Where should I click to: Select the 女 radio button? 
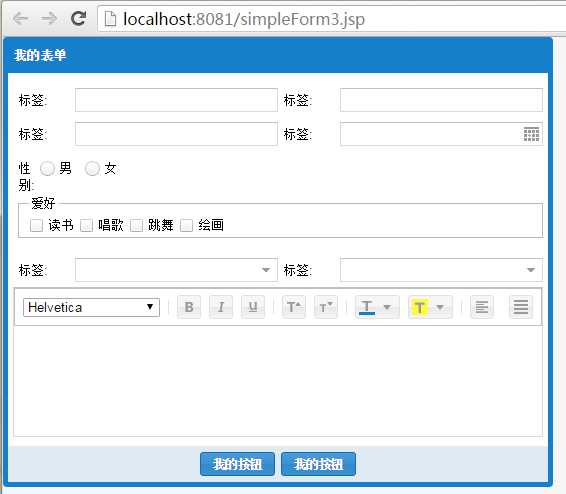coord(92,169)
